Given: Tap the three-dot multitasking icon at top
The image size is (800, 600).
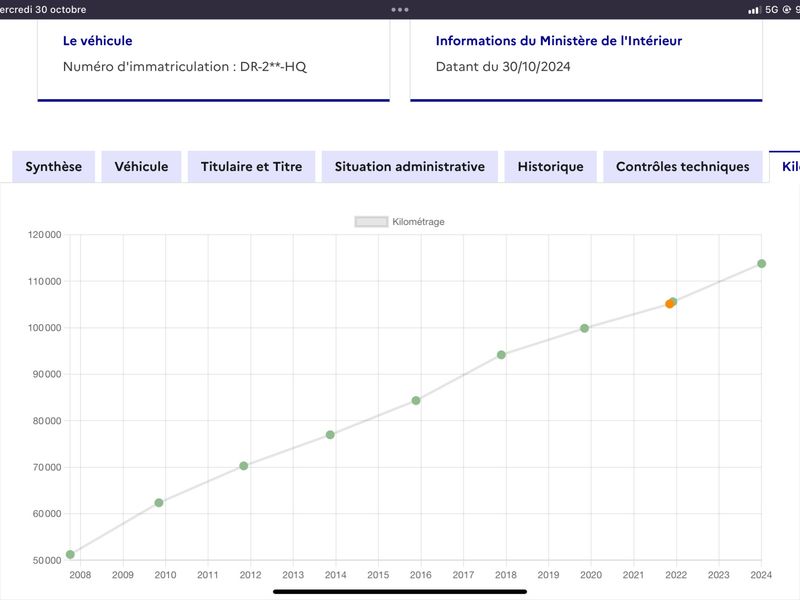Looking at the screenshot, I should 399,10.
